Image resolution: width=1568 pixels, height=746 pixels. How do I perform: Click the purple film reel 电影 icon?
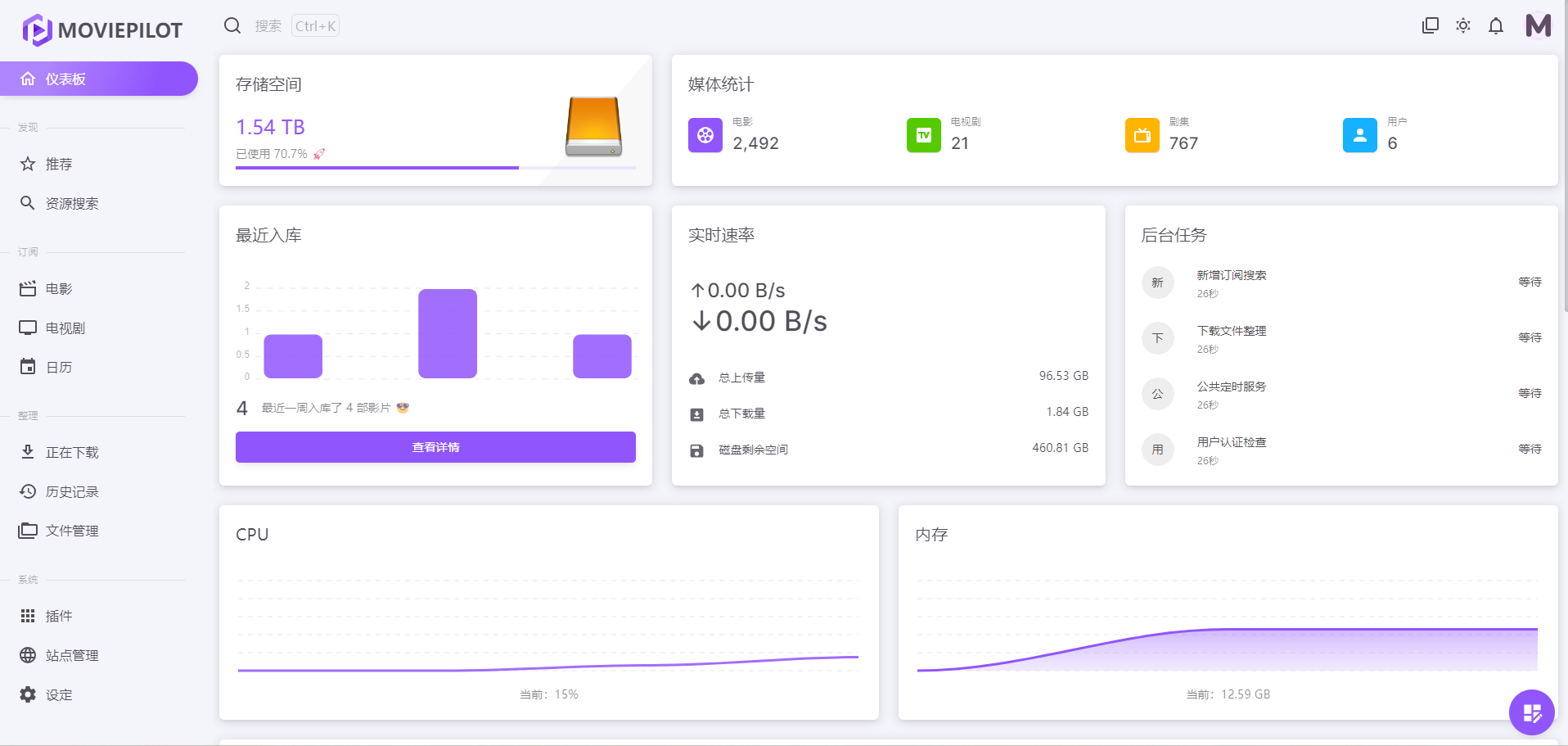pos(705,135)
